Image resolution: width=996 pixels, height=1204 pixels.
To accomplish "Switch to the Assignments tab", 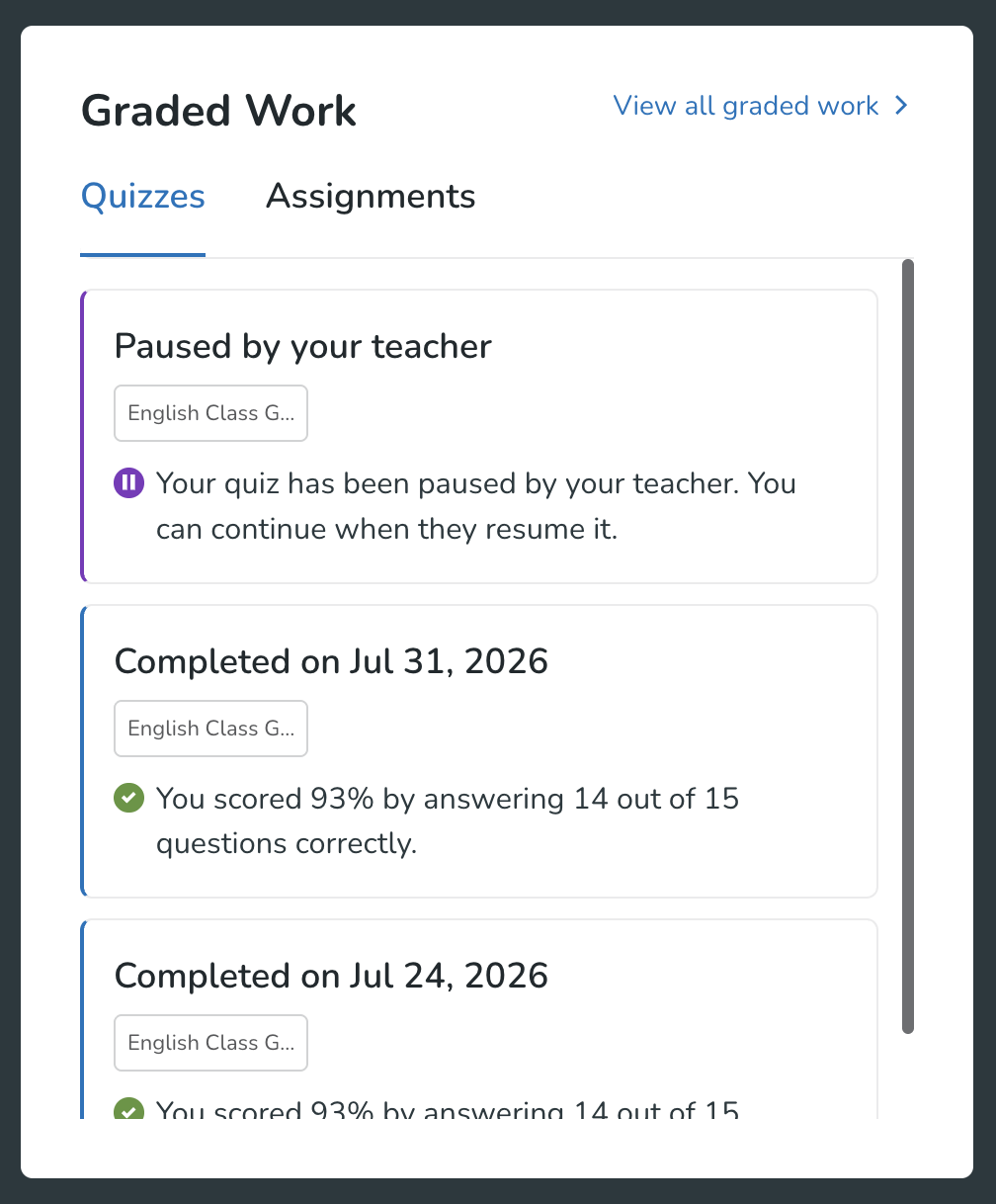I will point(371,196).
